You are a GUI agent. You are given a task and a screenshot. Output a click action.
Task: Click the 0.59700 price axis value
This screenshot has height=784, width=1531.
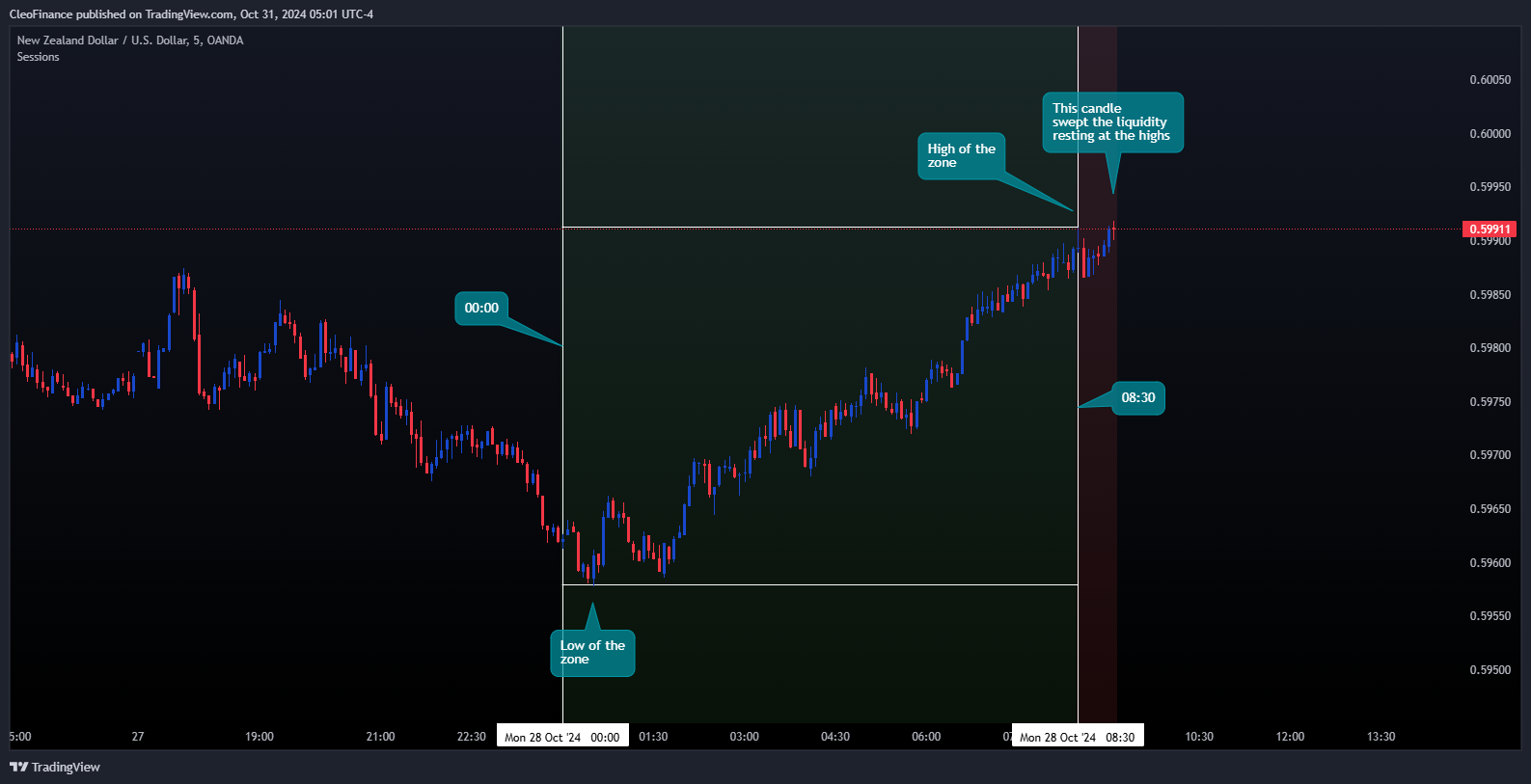tap(1490, 455)
